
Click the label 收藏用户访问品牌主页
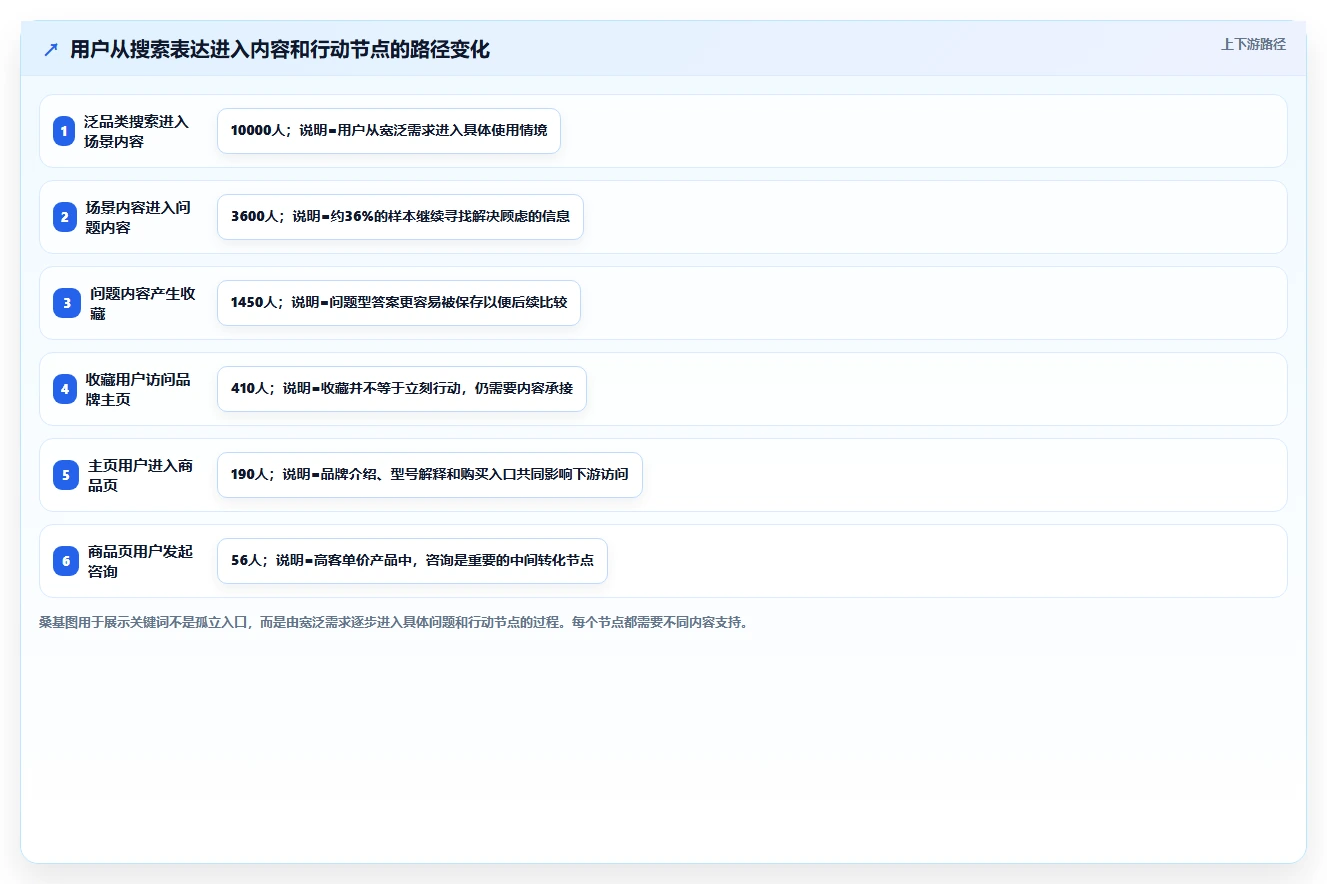click(138, 389)
